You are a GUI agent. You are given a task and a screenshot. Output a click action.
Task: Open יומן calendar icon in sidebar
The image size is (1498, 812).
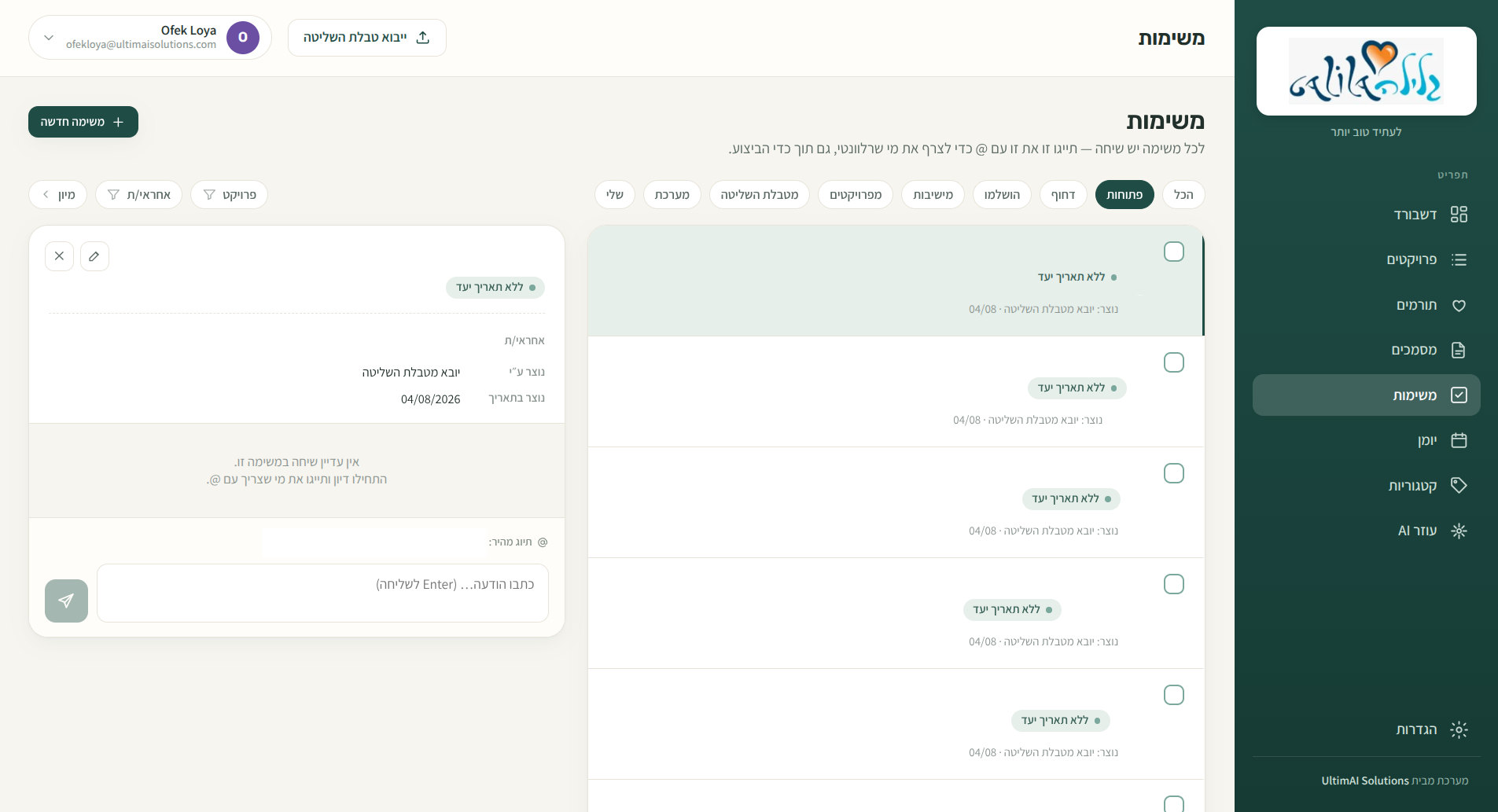coord(1459,440)
